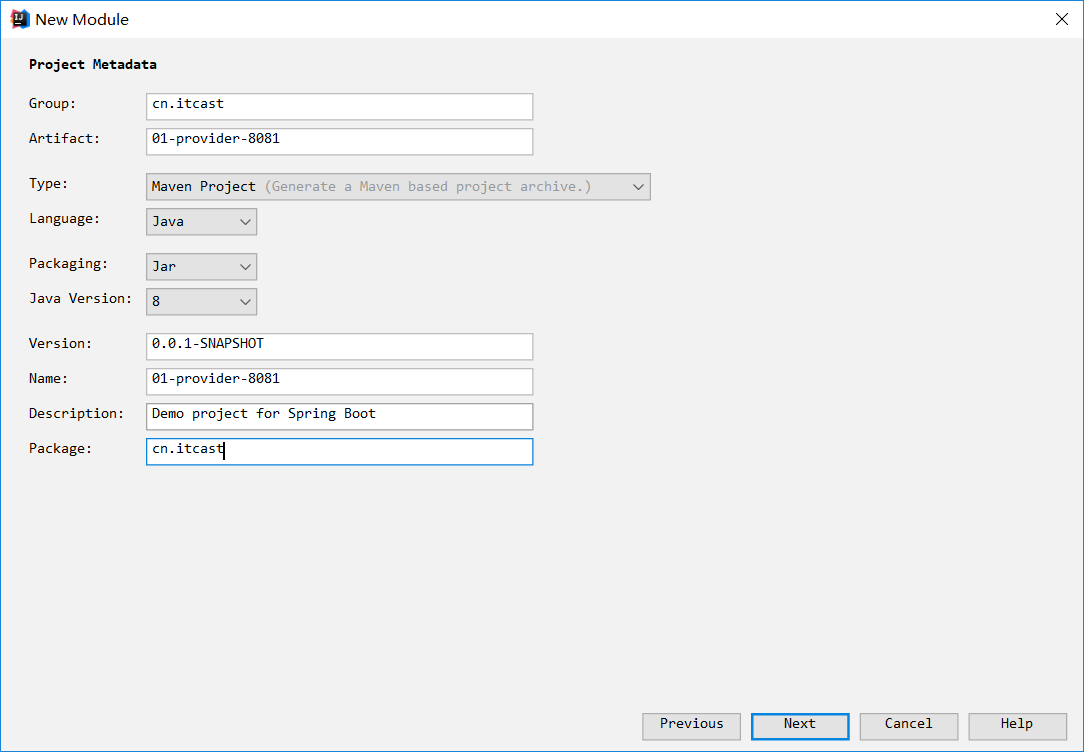Click the chevron arrow of the Type combo box

638,187
